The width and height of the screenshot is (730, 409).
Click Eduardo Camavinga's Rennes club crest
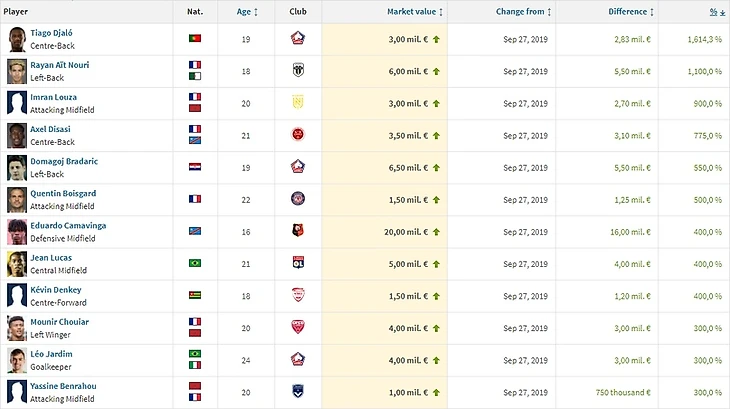pyautogui.click(x=297, y=231)
